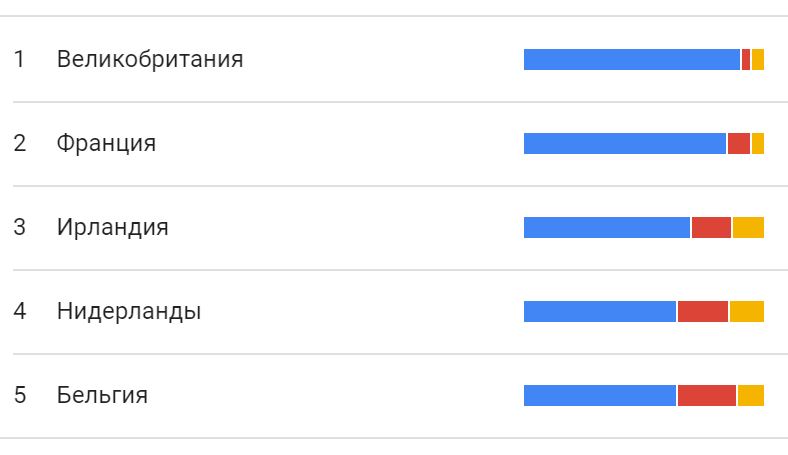Select Франция in the region list

(x=106, y=143)
